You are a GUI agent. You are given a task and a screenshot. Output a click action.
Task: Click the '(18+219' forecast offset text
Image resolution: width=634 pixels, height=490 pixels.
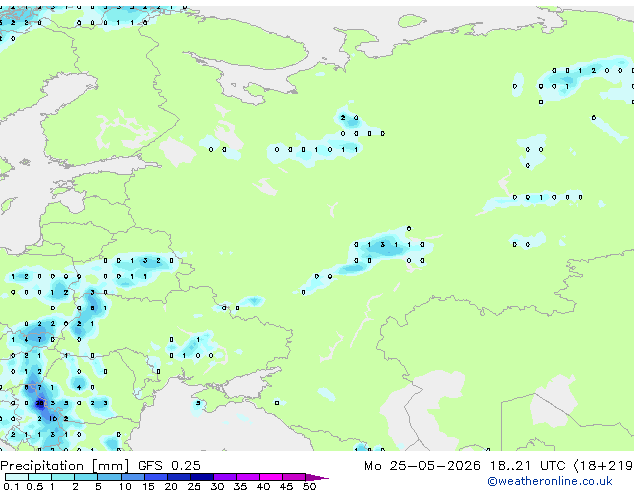point(604,466)
